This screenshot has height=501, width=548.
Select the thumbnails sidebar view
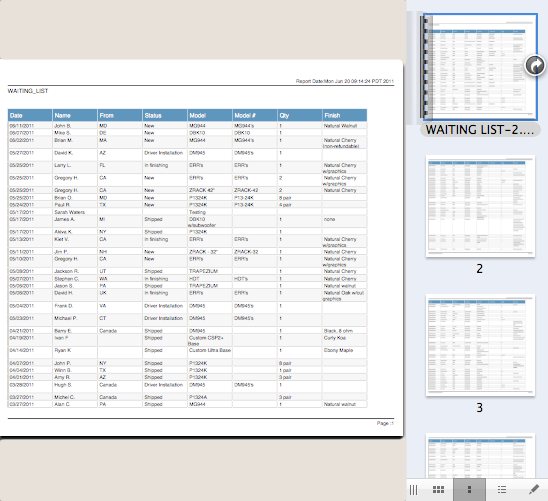point(469,489)
